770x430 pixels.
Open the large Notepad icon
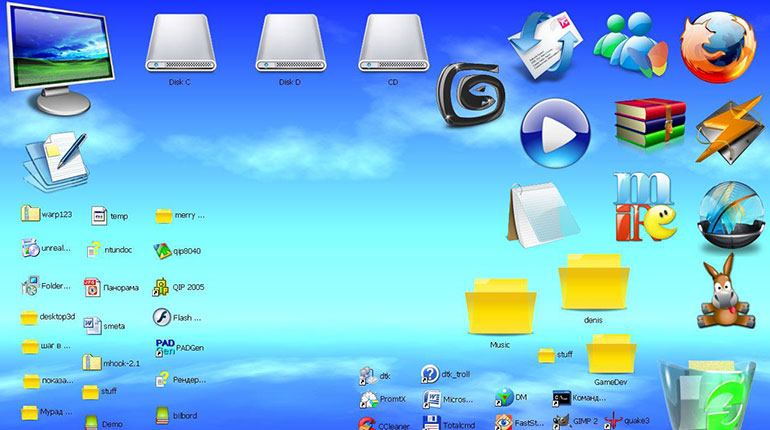coord(543,215)
